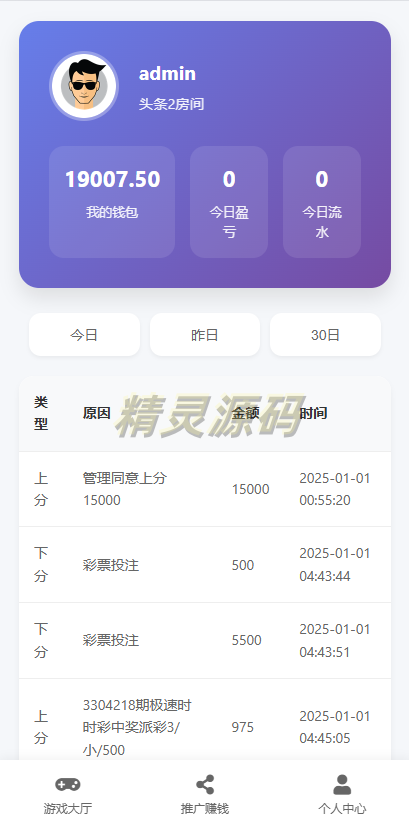Click the 今日盈亏 stat card
The image size is (409, 825).
pyautogui.click(x=229, y=202)
